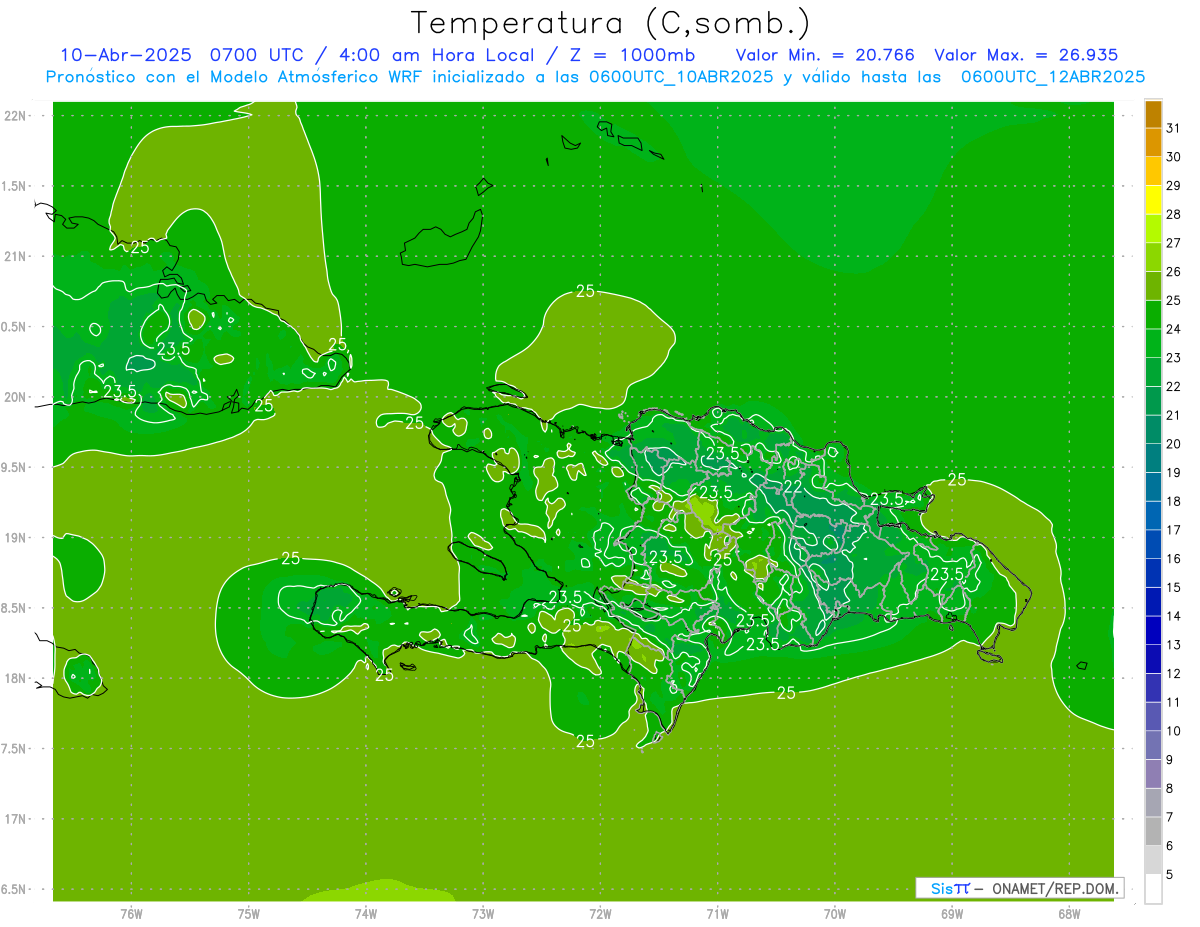Click the blue "Sis" logo in the credit box
This screenshot has width=1200, height=927.
click(943, 888)
